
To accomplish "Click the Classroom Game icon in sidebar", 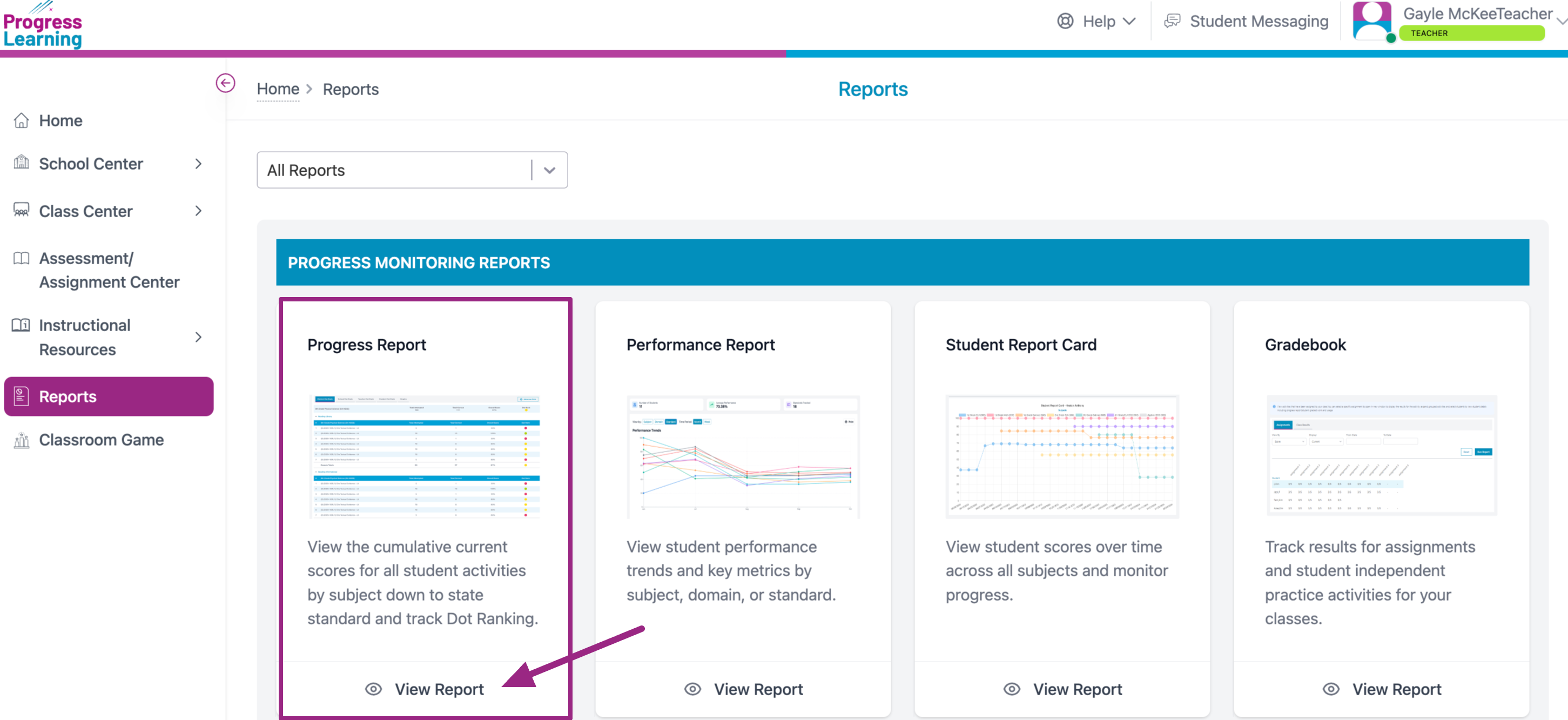I will [21, 440].
